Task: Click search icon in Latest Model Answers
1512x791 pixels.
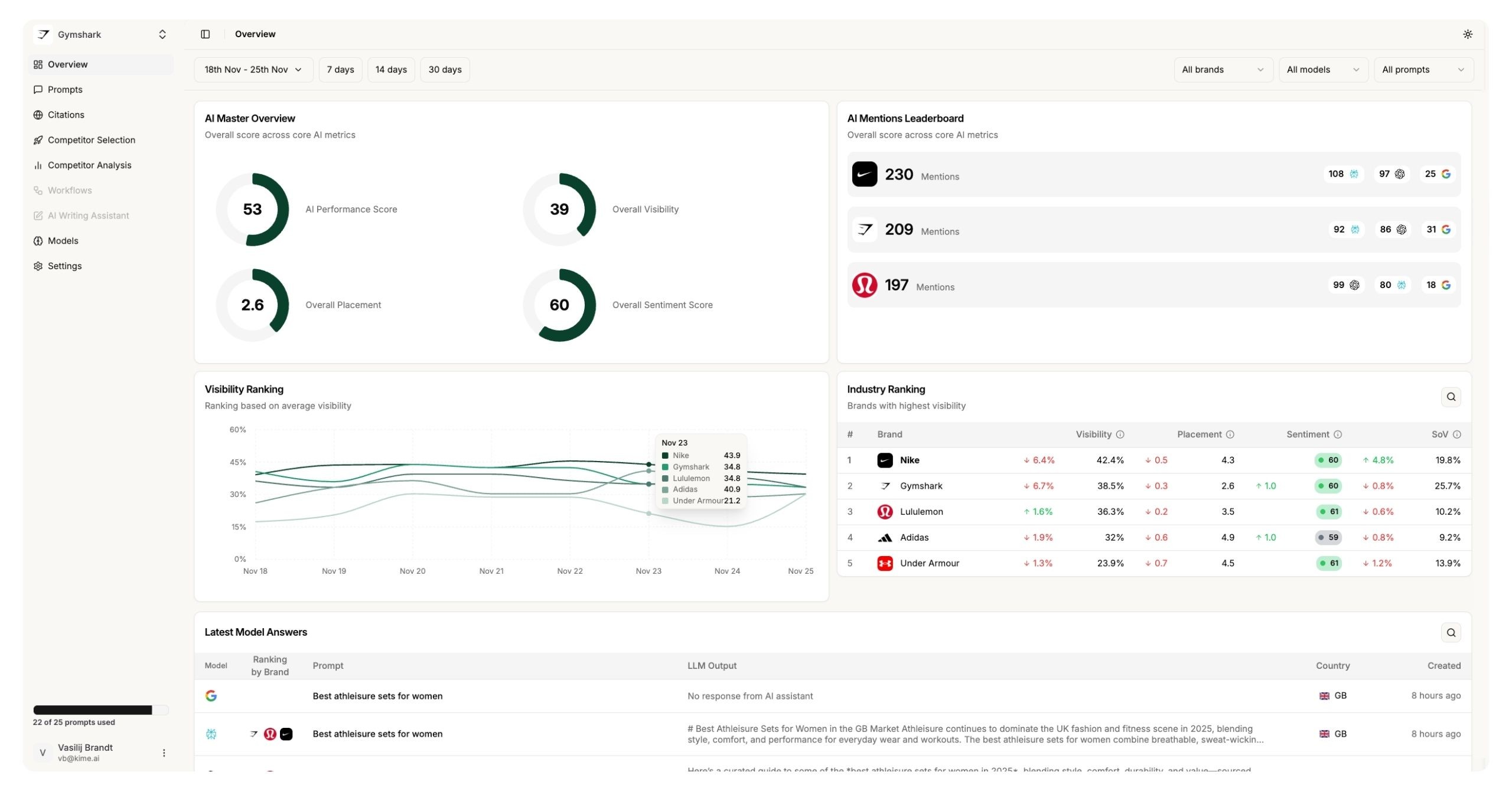Action: pyautogui.click(x=1451, y=633)
